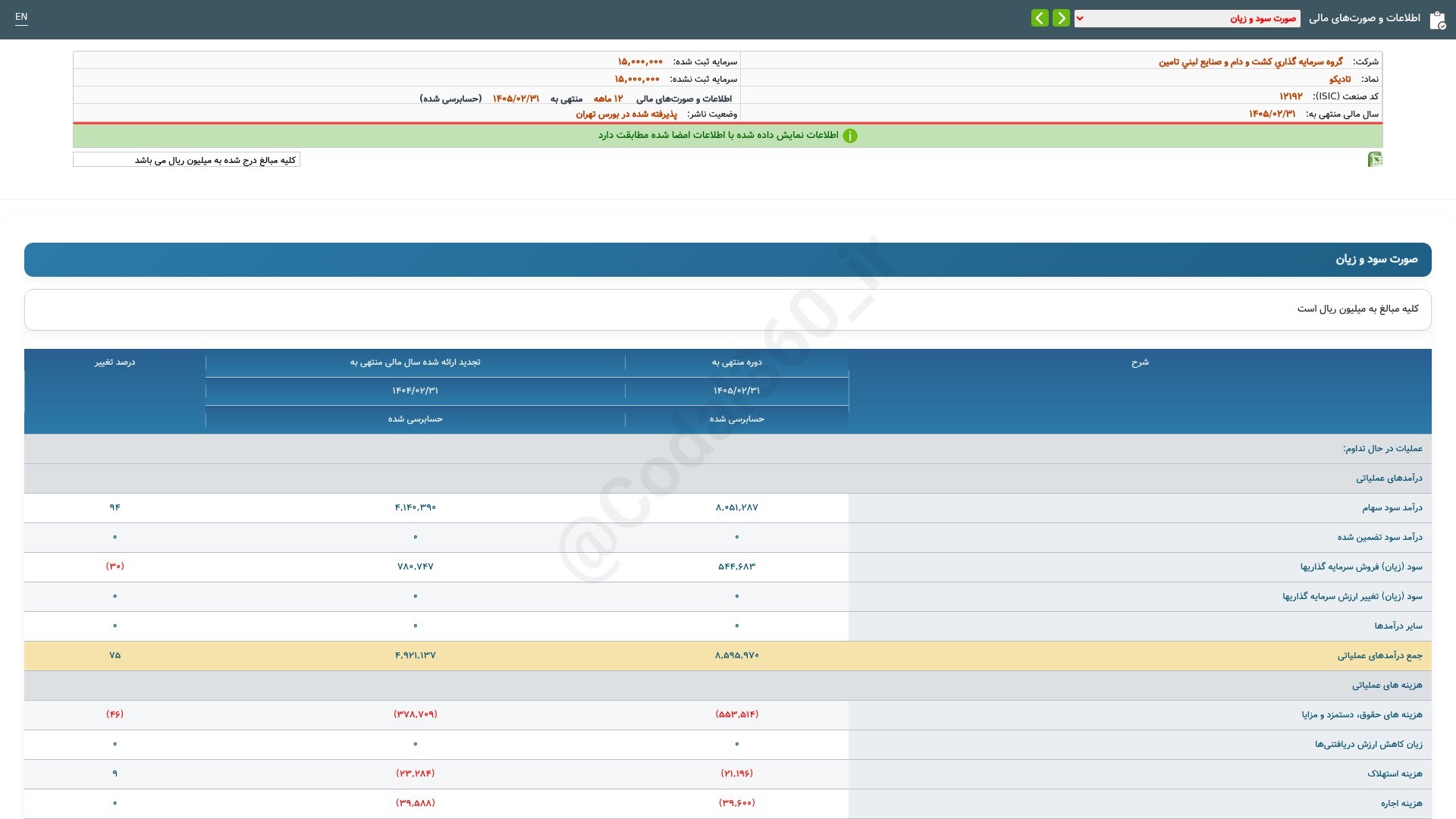Click the درآمد سود سهام row label
This screenshot has height=819, width=1456.
[x=1392, y=507]
